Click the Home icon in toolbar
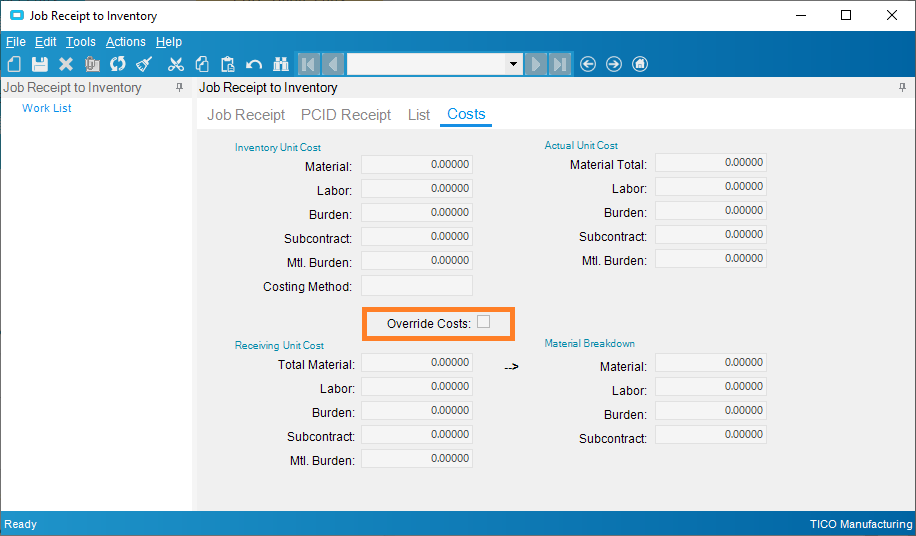Screen dimensions: 916x536 click(x=640, y=64)
